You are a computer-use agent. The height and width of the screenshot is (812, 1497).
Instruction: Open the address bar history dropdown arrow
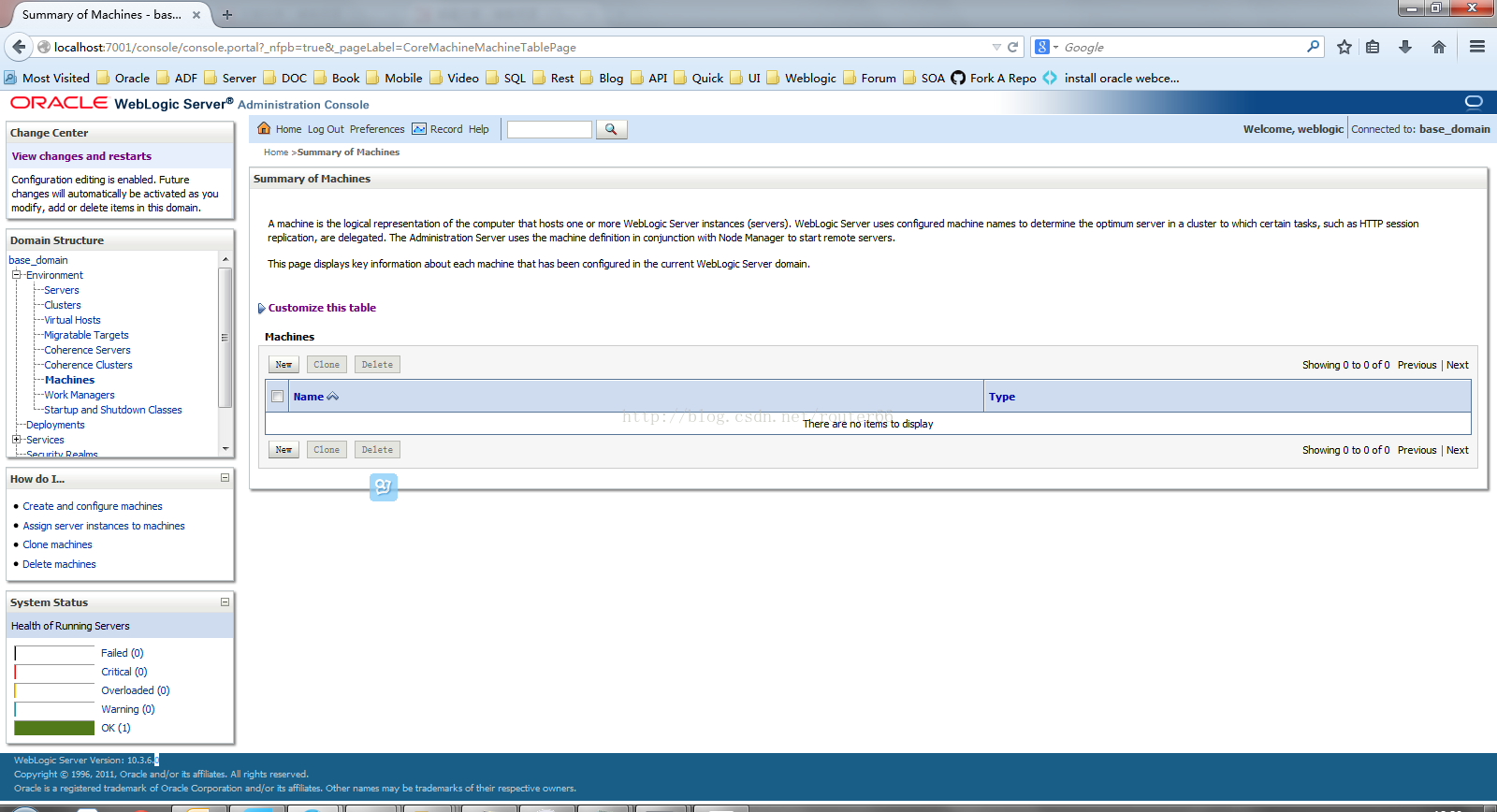[x=996, y=47]
